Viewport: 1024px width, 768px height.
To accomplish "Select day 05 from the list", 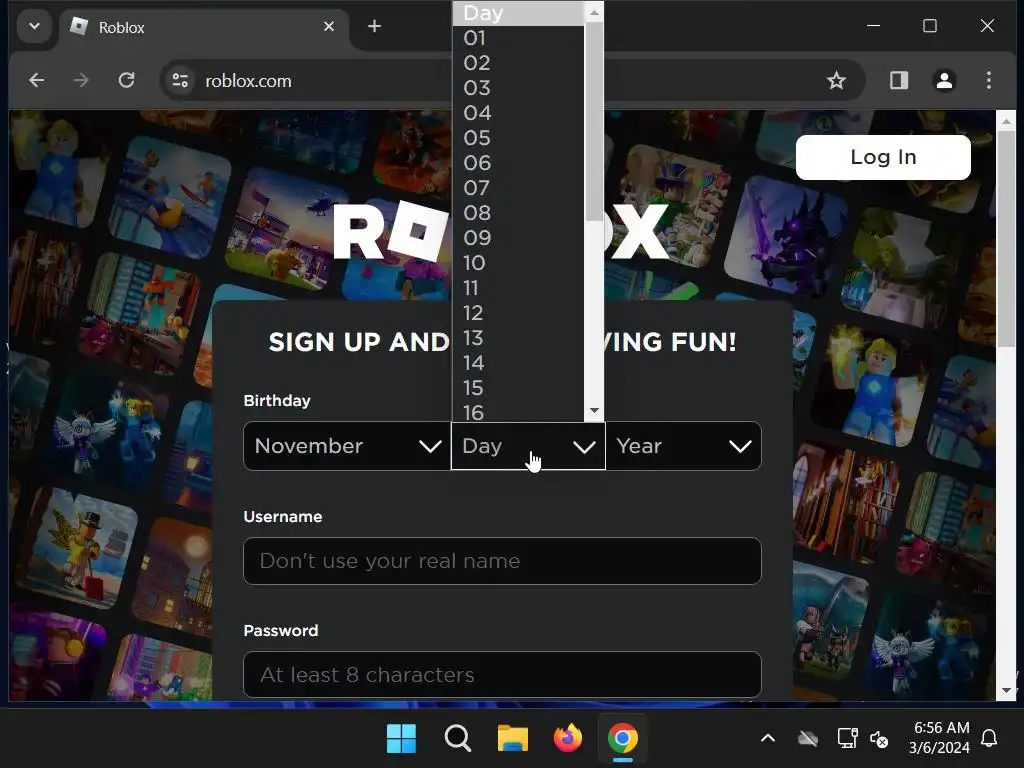I will click(518, 138).
